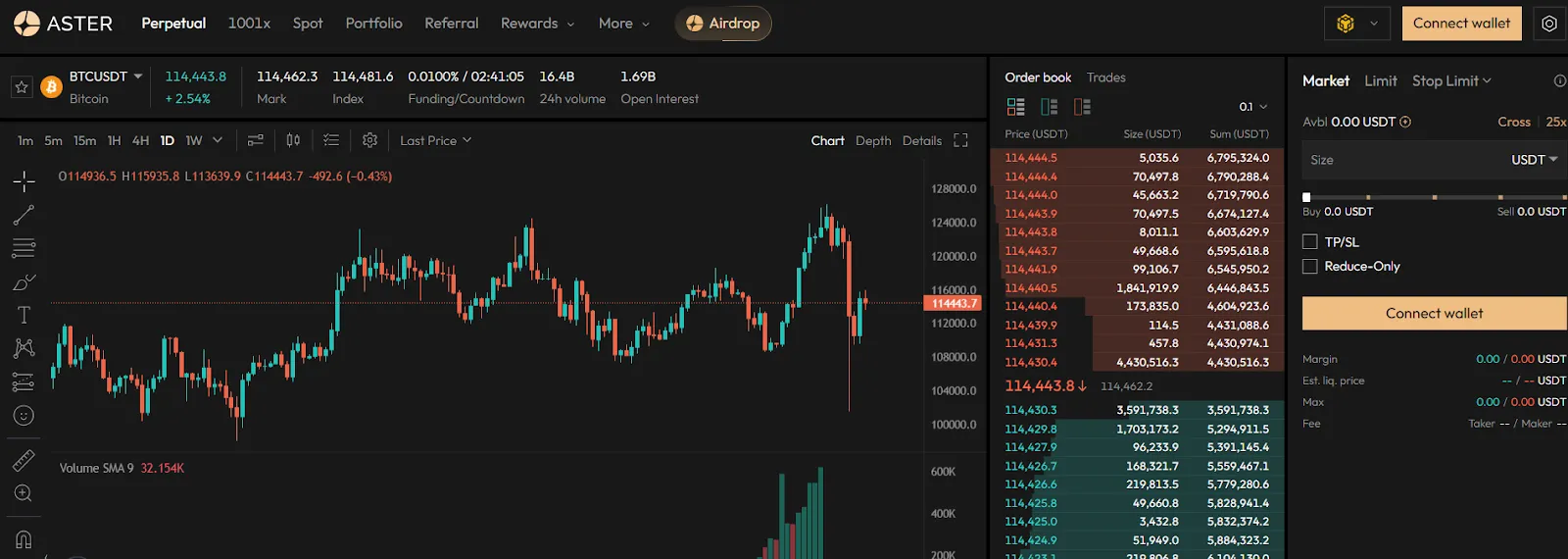Viewport: 1568px width, 559px height.
Task: Expand more timeframe intervals chevron
Action: point(218,140)
